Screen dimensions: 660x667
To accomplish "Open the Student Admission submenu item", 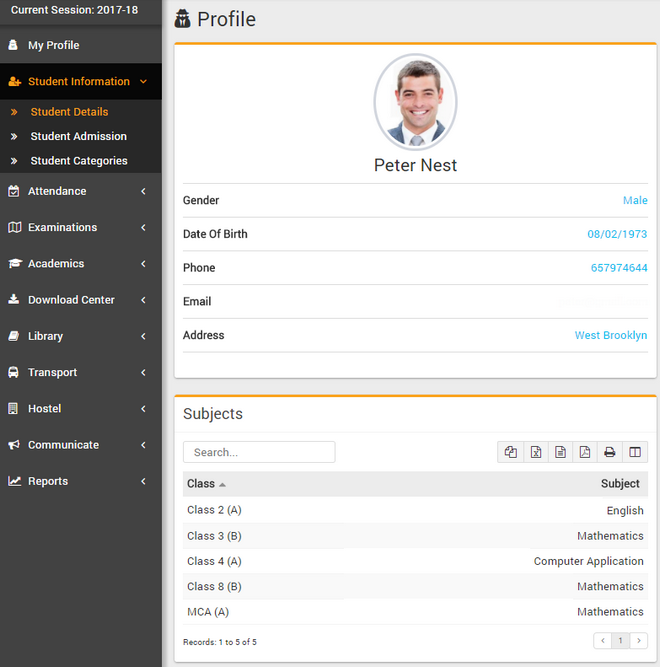I will pyautogui.click(x=78, y=136).
